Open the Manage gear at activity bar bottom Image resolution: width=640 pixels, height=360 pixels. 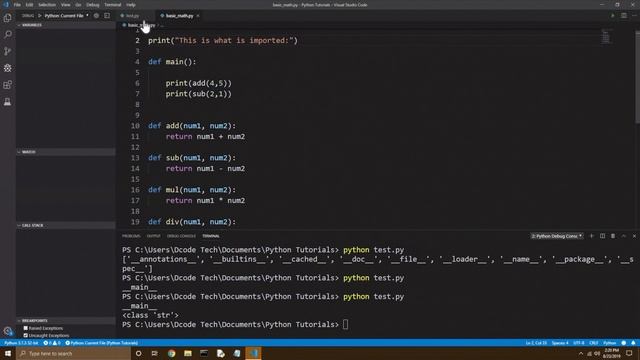(x=7, y=331)
